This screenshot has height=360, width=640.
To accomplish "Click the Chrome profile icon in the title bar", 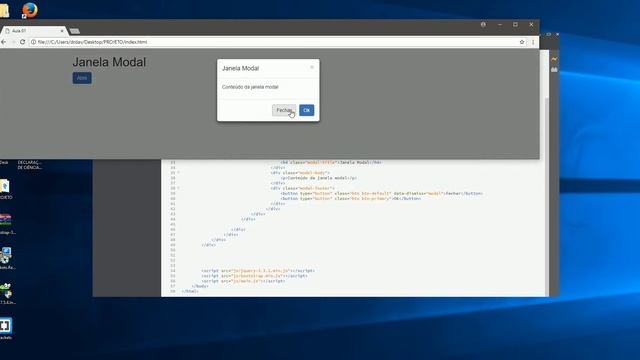I will [x=483, y=24].
